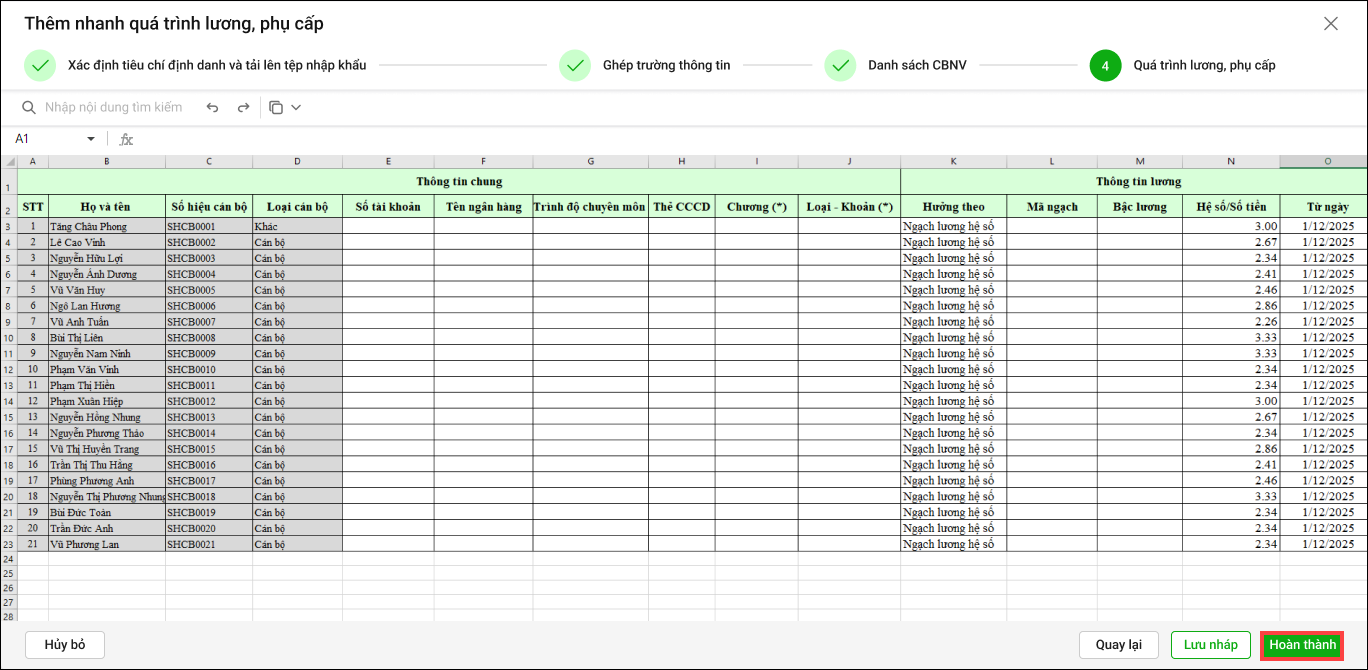This screenshot has height=670, width=1368.
Task: Select column header K in the spreadsheet
Action: click(953, 161)
